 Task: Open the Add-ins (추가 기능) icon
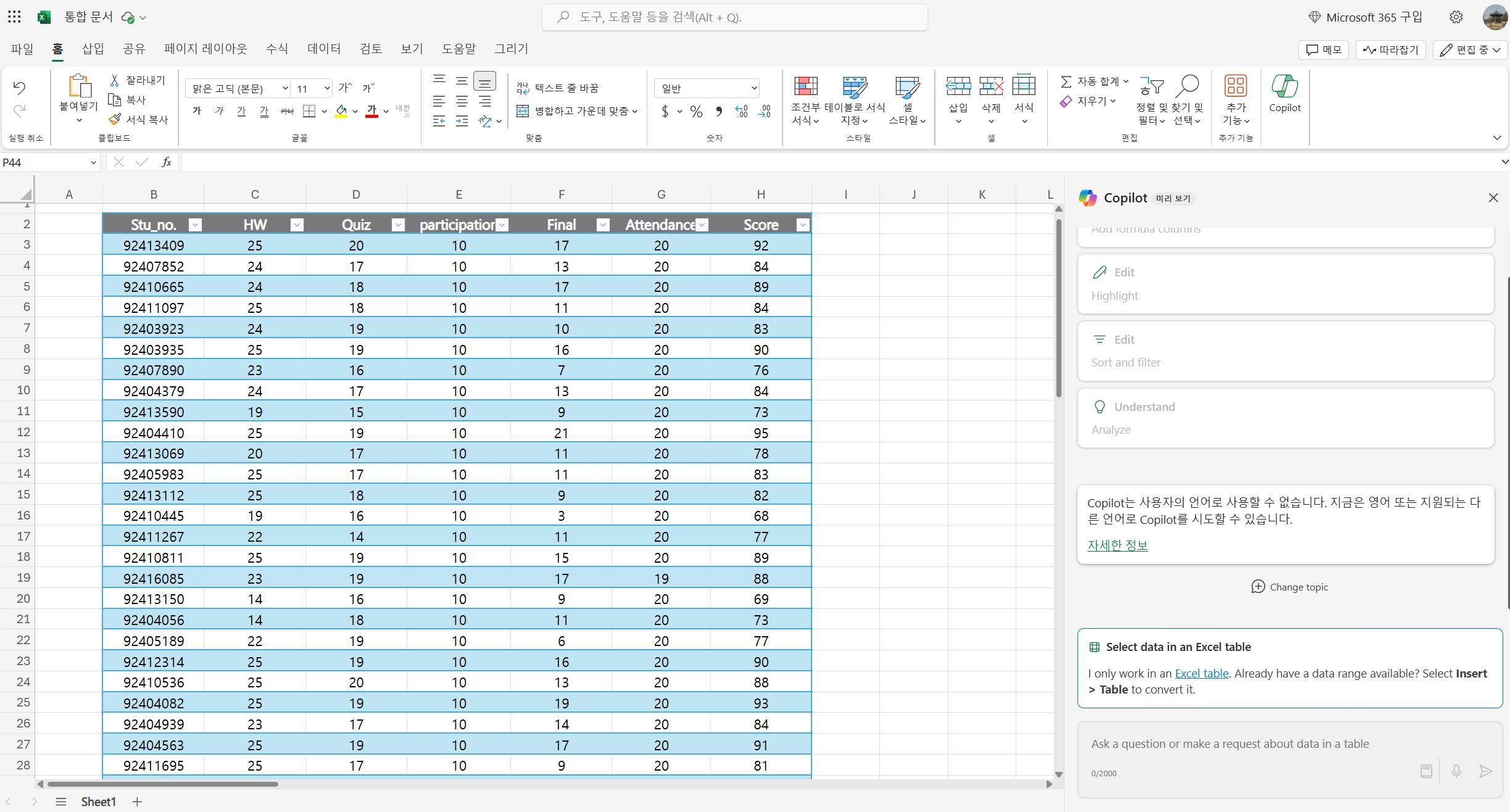pos(1235,87)
